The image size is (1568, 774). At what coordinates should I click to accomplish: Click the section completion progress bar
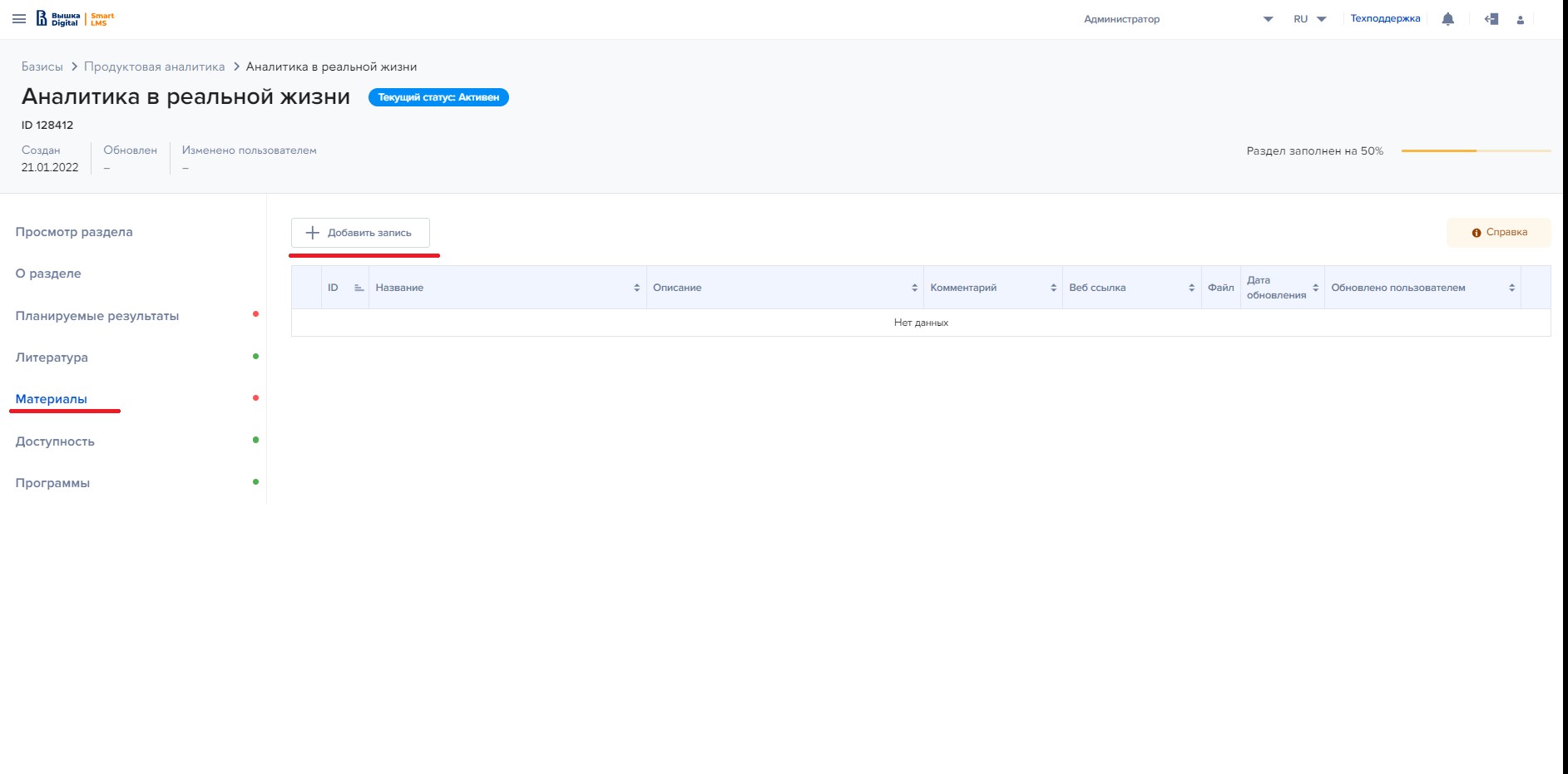pos(1476,151)
